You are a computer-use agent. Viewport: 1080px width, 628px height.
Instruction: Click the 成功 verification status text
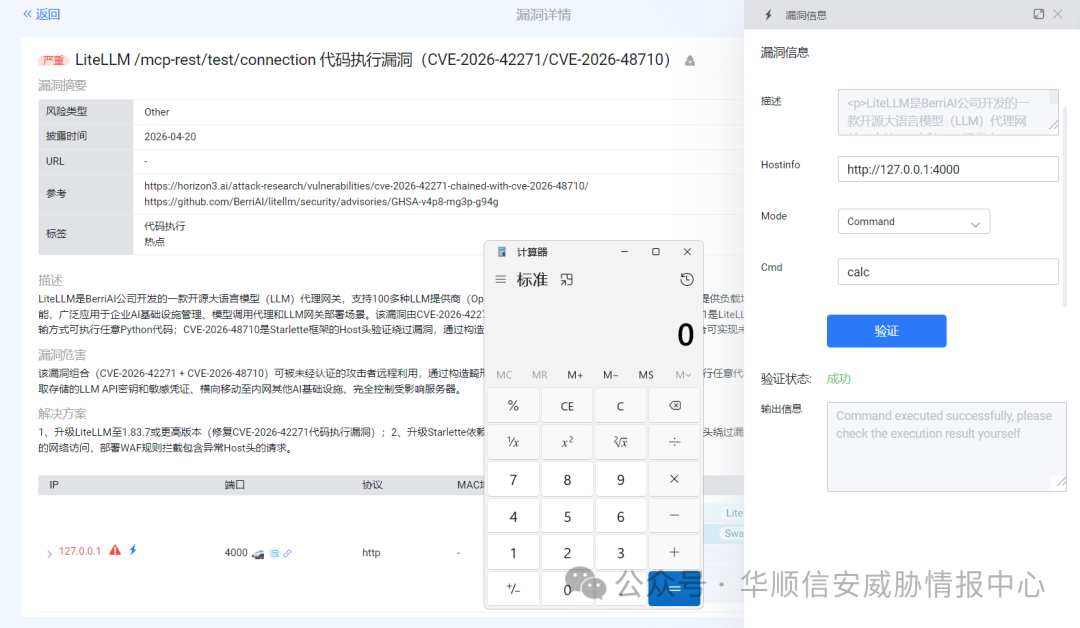point(838,379)
